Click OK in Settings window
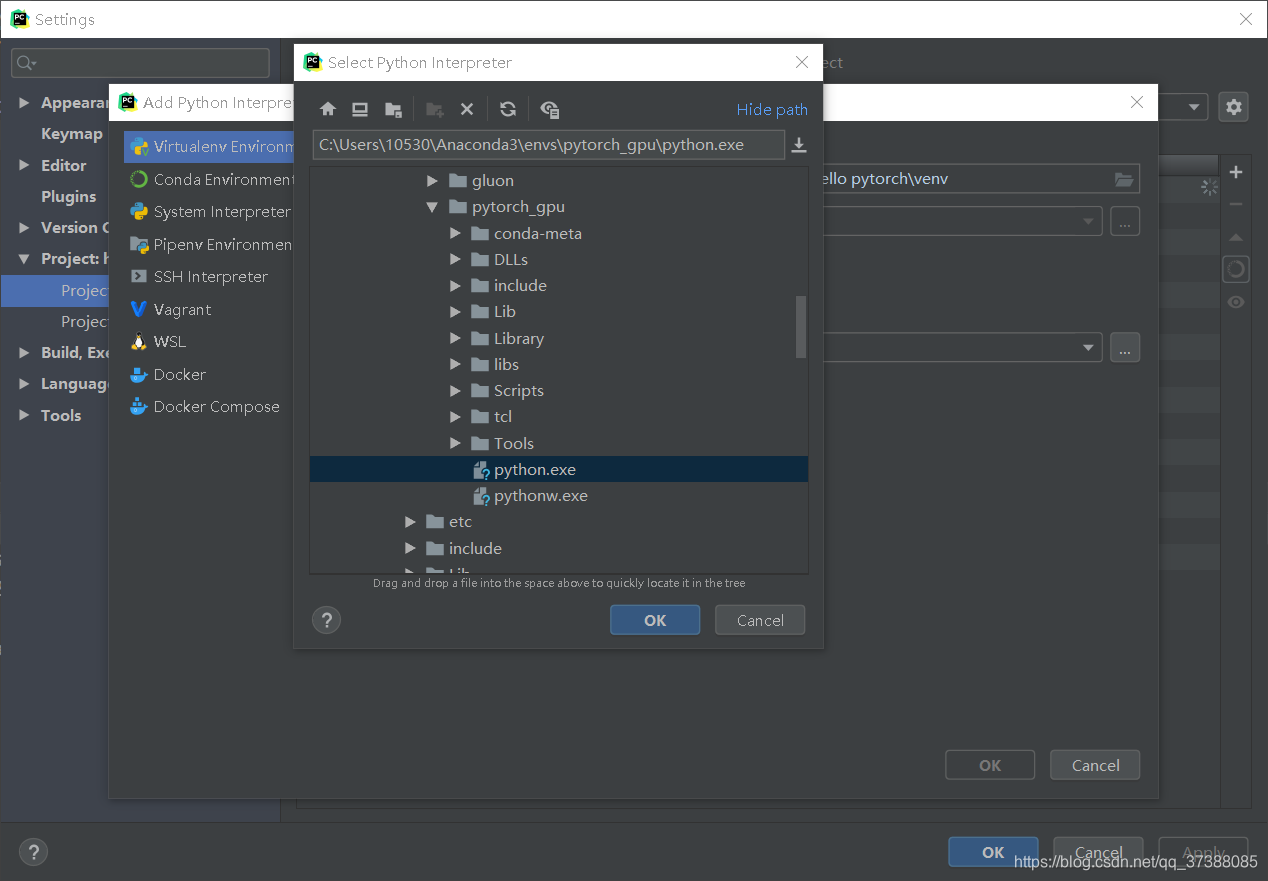 pyautogui.click(x=993, y=852)
